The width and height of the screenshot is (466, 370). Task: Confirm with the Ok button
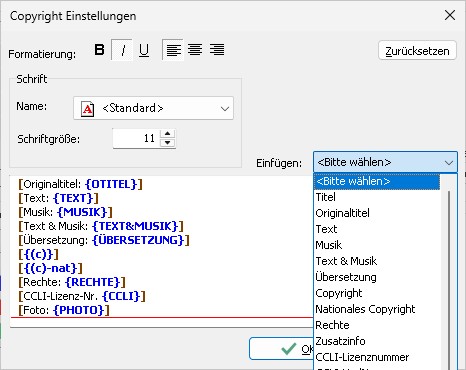coord(282,349)
